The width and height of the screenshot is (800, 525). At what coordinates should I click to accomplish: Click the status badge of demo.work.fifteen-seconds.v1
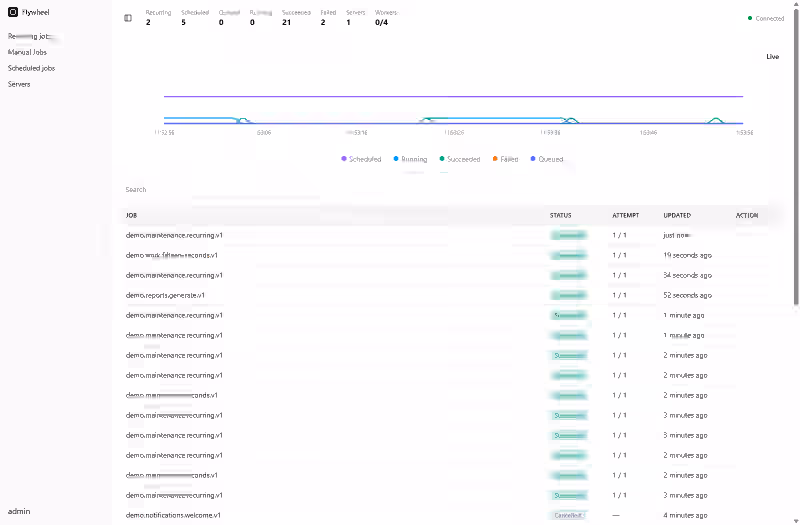(568, 255)
